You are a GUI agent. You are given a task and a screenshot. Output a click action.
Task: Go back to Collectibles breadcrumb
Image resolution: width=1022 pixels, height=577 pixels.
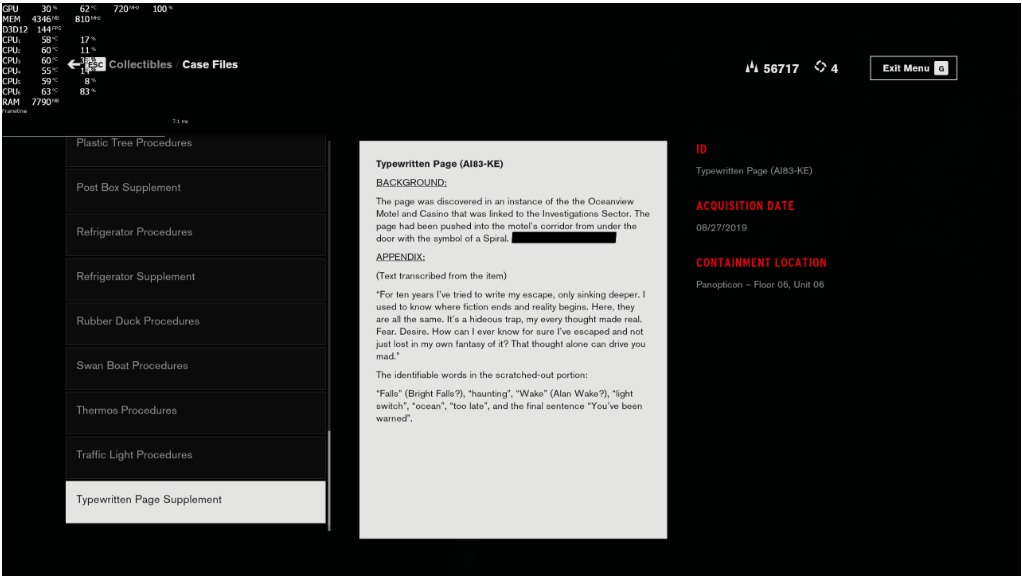[140, 65]
